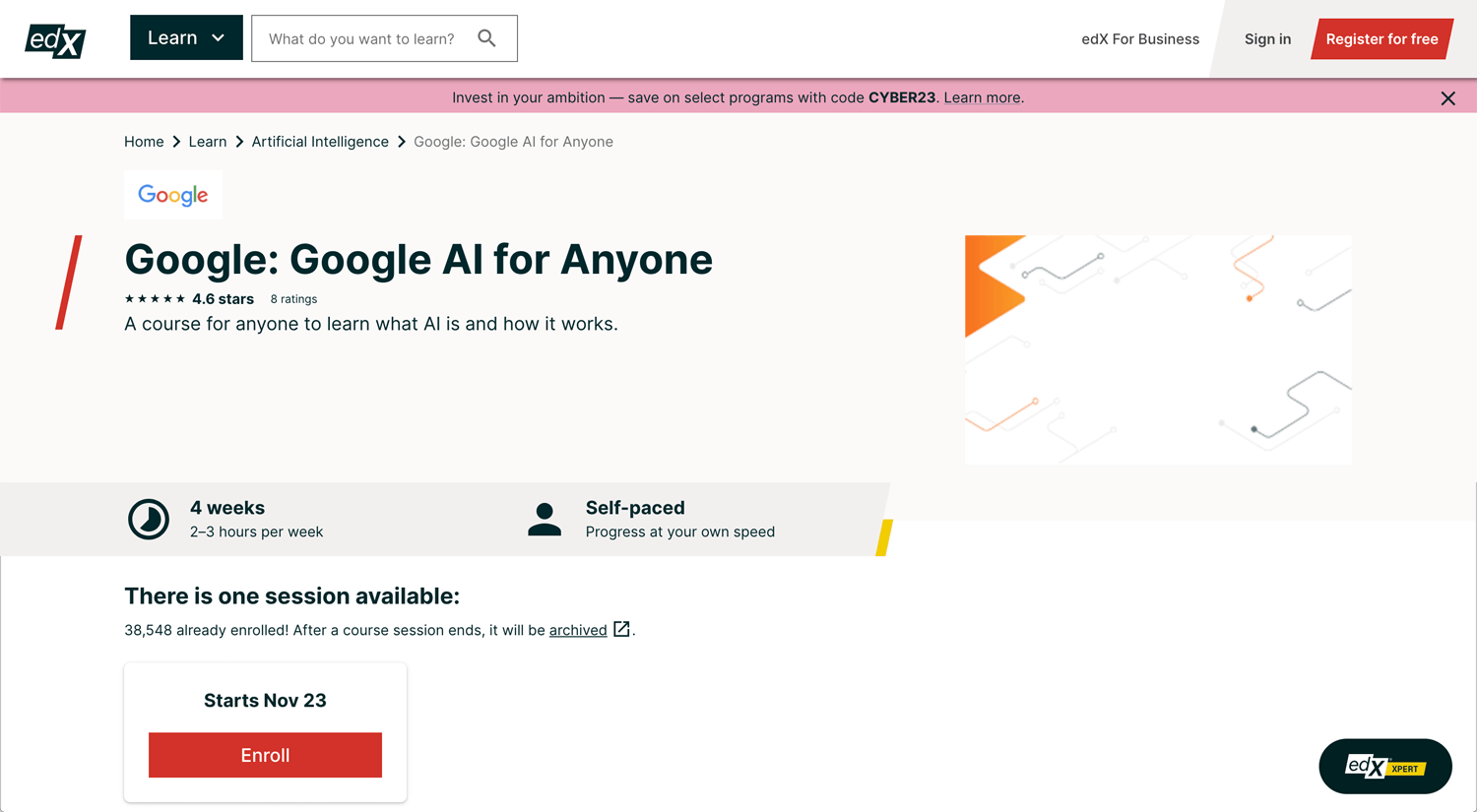Click the Sign in link
This screenshot has width=1477, height=812.
click(x=1267, y=39)
